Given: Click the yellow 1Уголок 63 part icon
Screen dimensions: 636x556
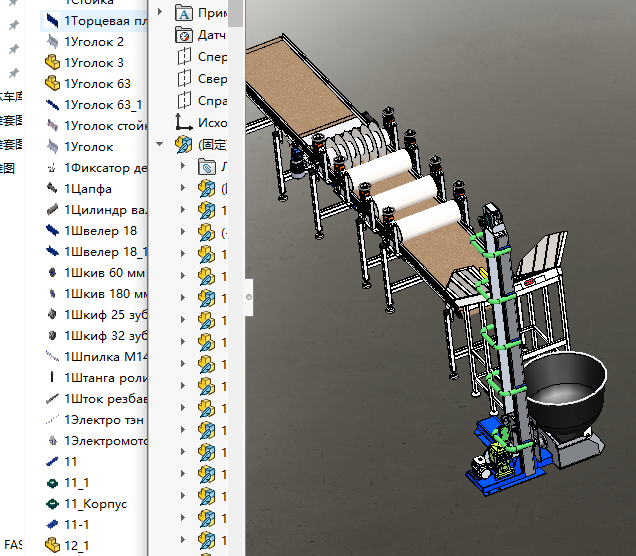Looking at the screenshot, I should (52, 84).
